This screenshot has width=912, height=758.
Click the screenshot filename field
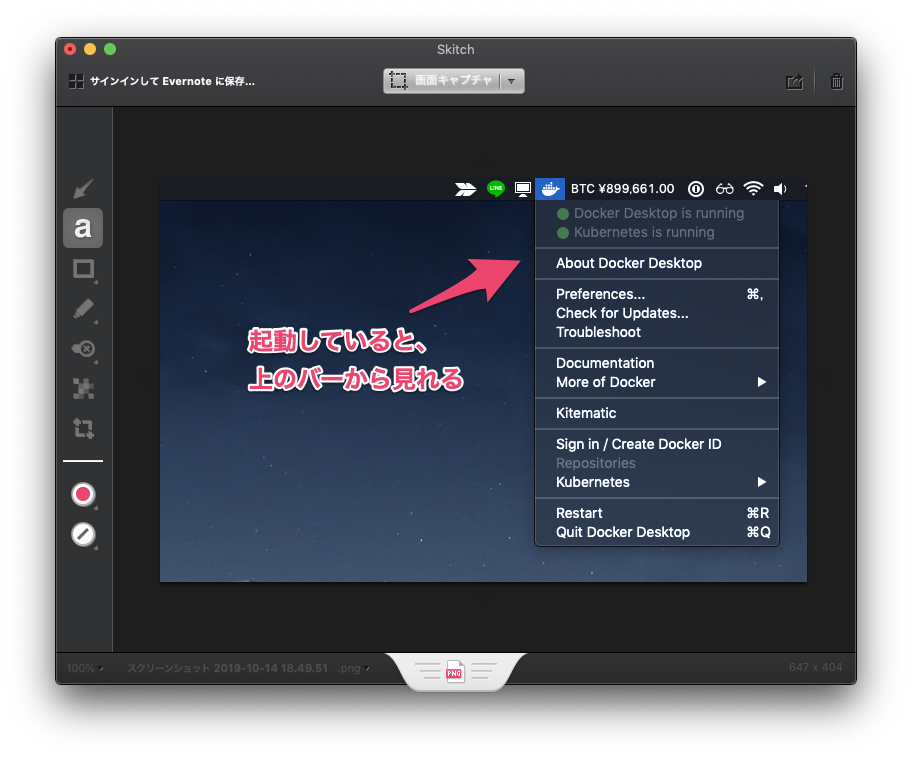pos(227,668)
